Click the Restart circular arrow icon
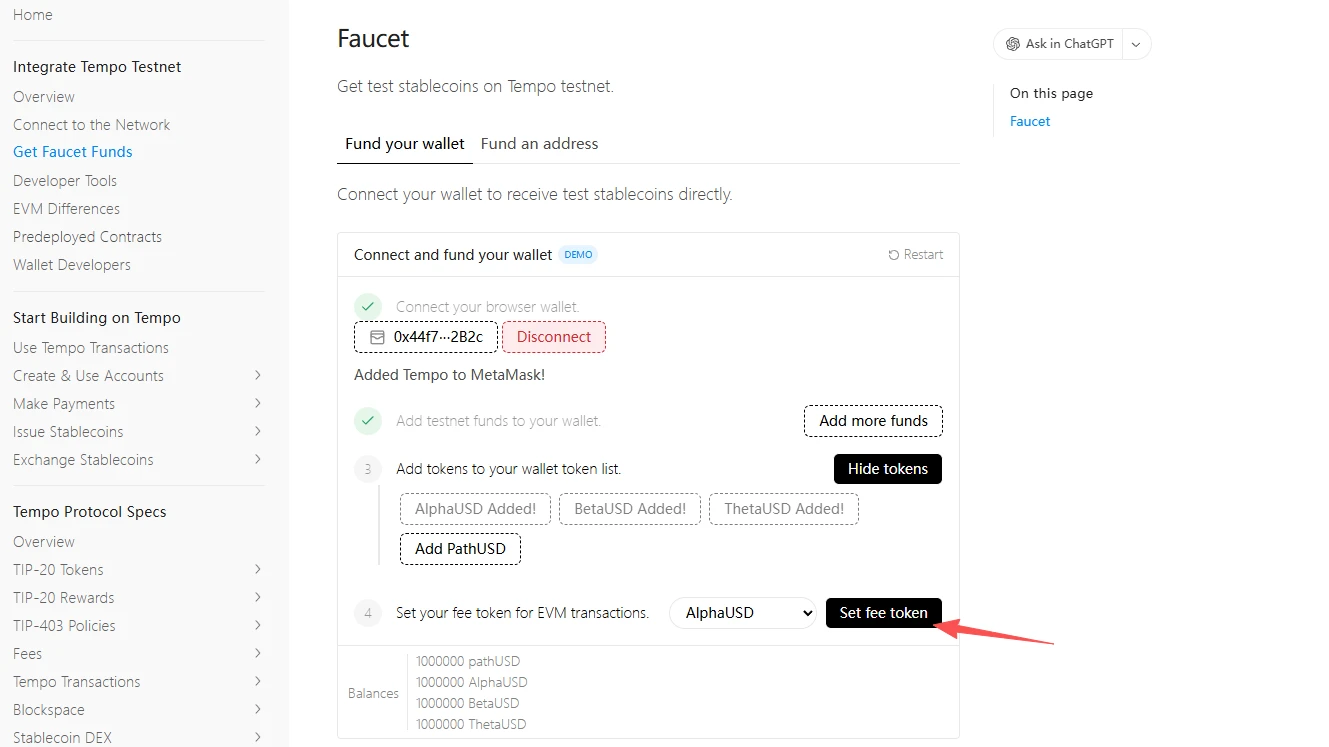This screenshot has width=1329, height=747. pos(893,255)
